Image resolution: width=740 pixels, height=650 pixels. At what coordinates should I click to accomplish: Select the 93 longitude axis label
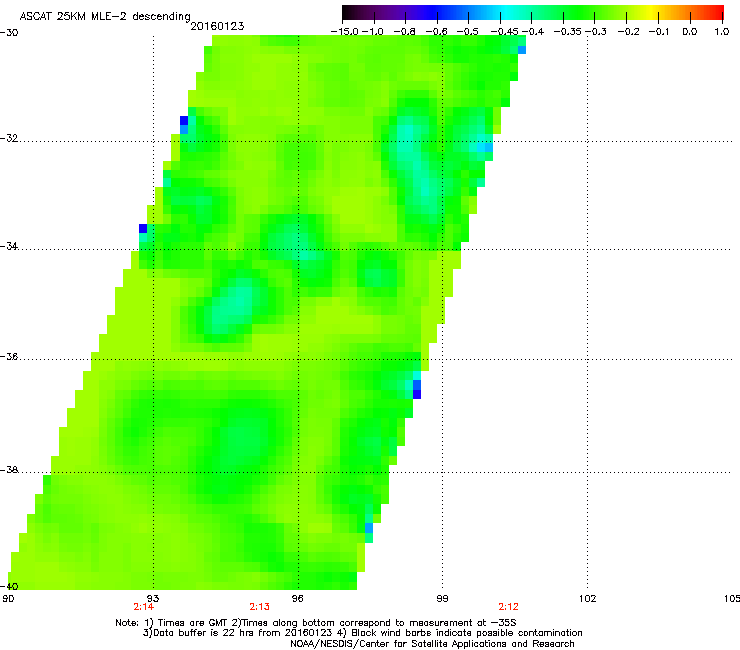point(153,599)
